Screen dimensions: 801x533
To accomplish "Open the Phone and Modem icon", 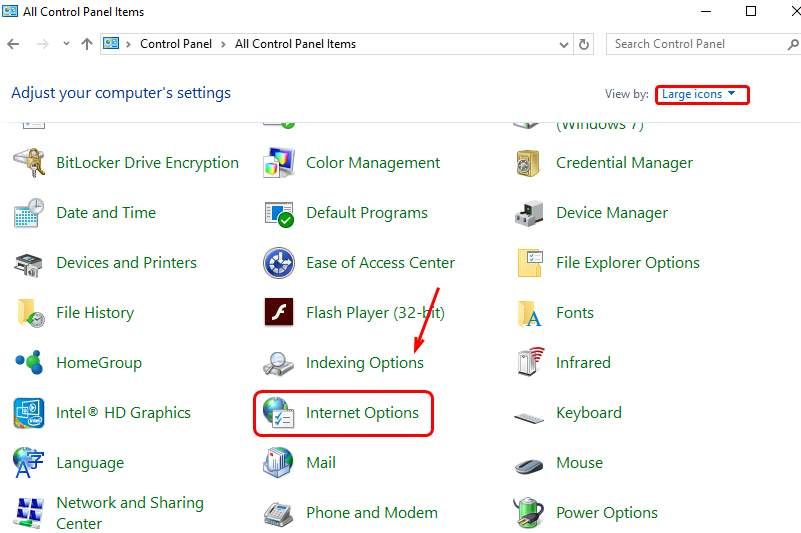I will [x=278, y=515].
